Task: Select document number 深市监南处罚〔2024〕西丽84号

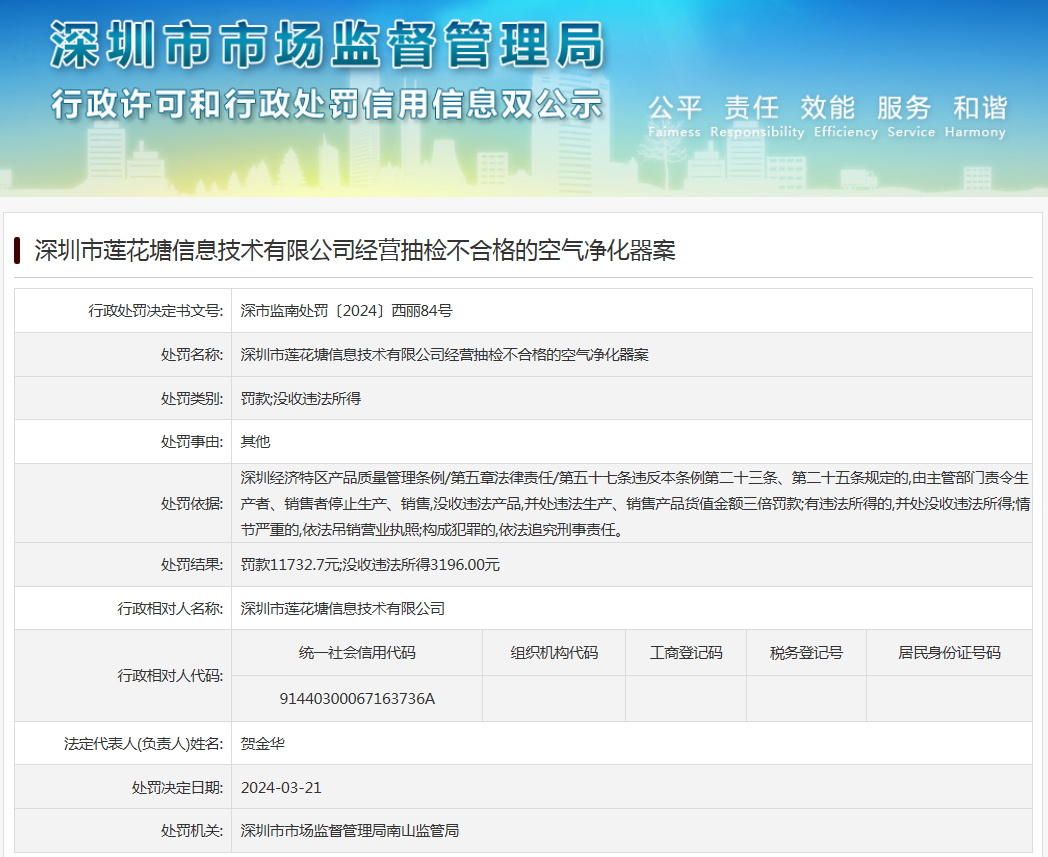Action: click(346, 311)
